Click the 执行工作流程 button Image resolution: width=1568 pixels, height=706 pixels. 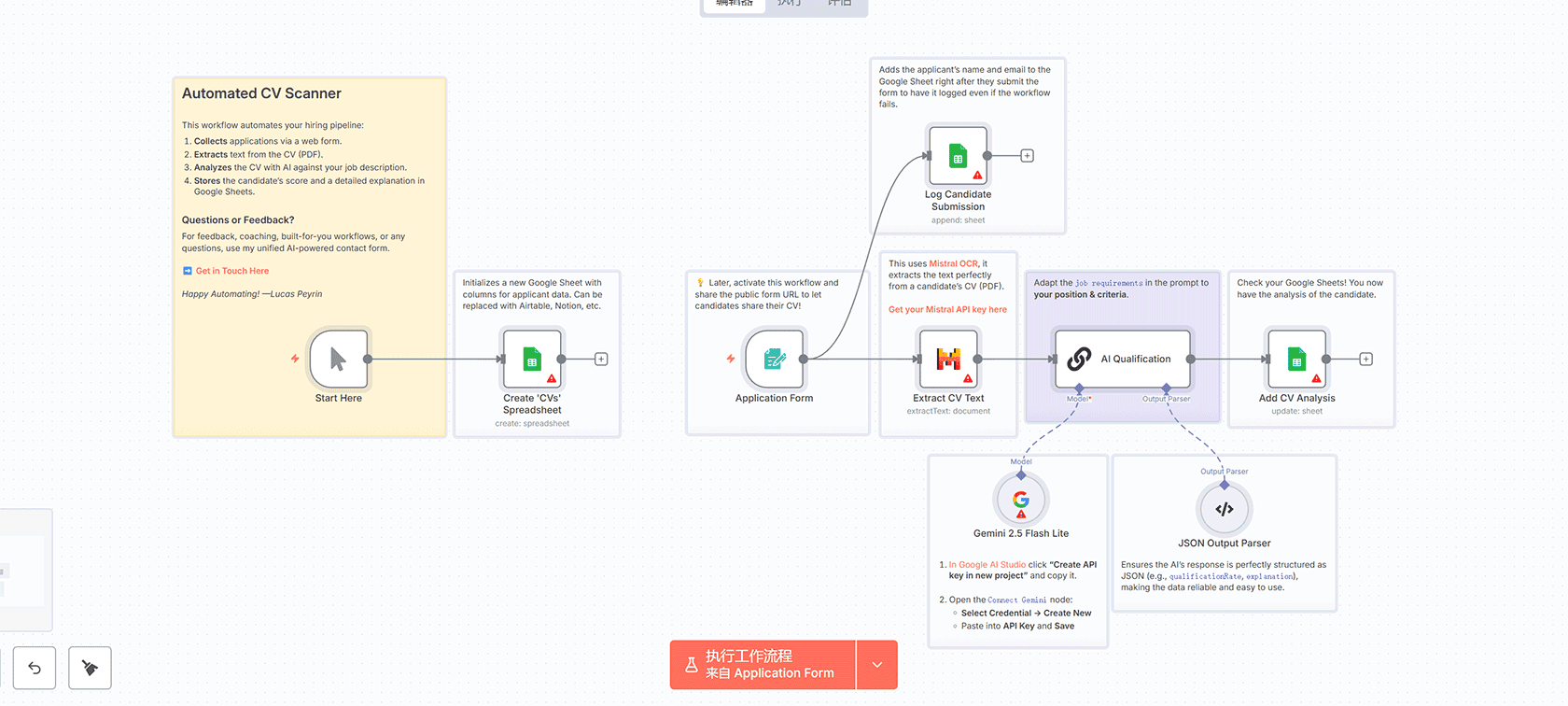coord(763,665)
